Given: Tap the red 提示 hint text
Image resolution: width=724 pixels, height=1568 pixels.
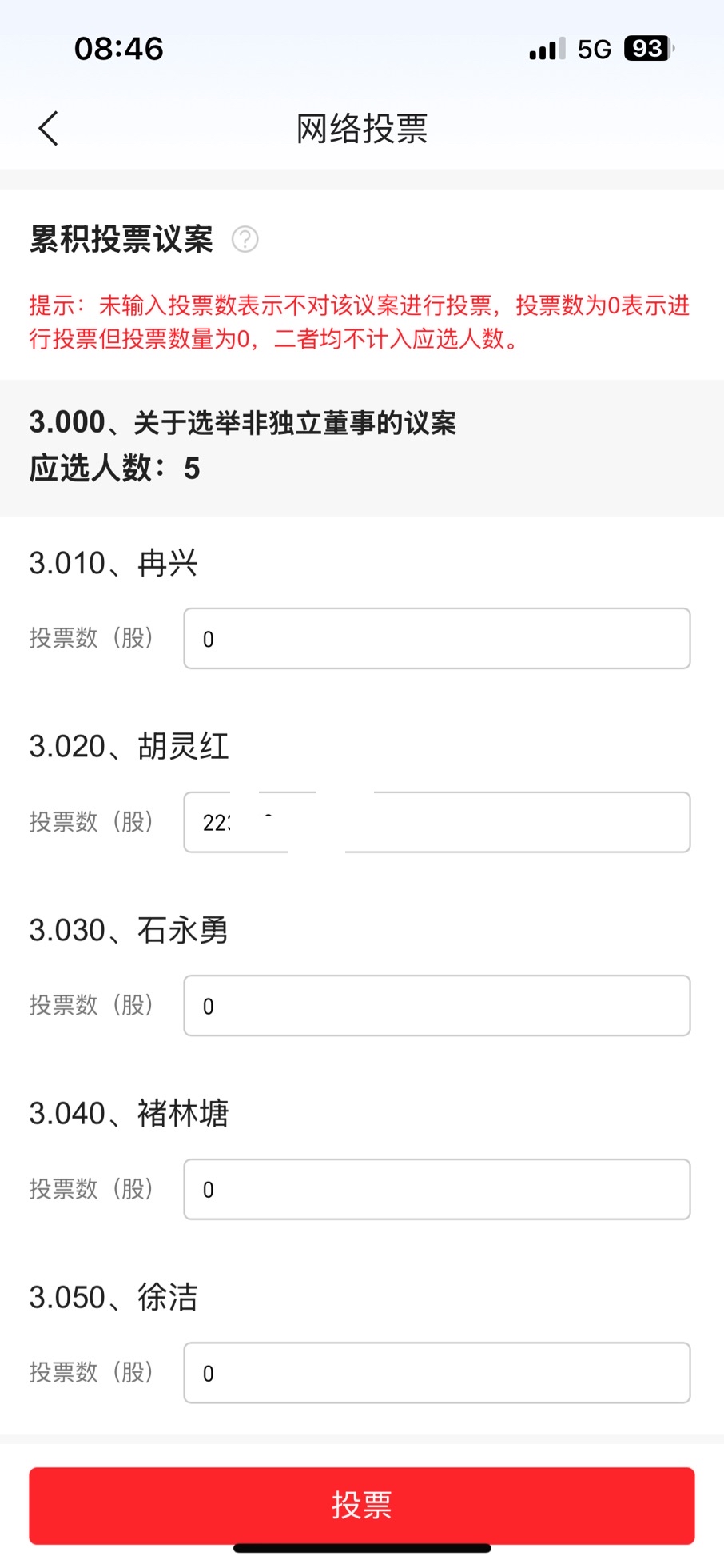Looking at the screenshot, I should click(x=360, y=321).
